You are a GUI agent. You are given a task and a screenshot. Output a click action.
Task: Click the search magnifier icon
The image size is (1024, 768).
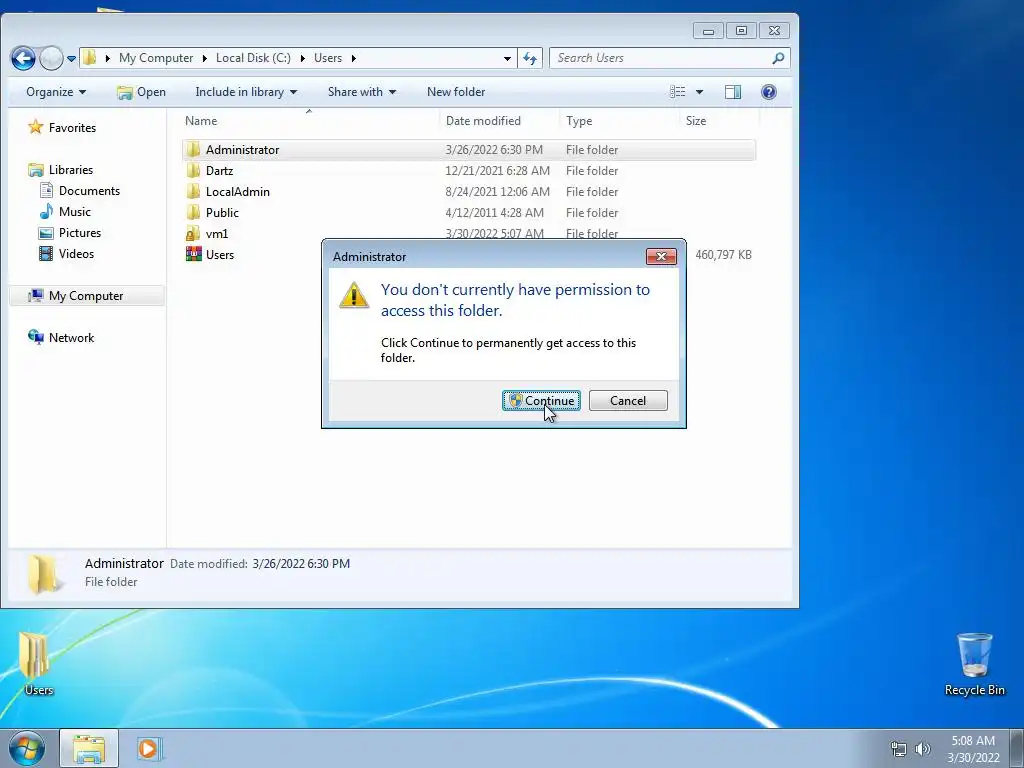[x=778, y=58]
